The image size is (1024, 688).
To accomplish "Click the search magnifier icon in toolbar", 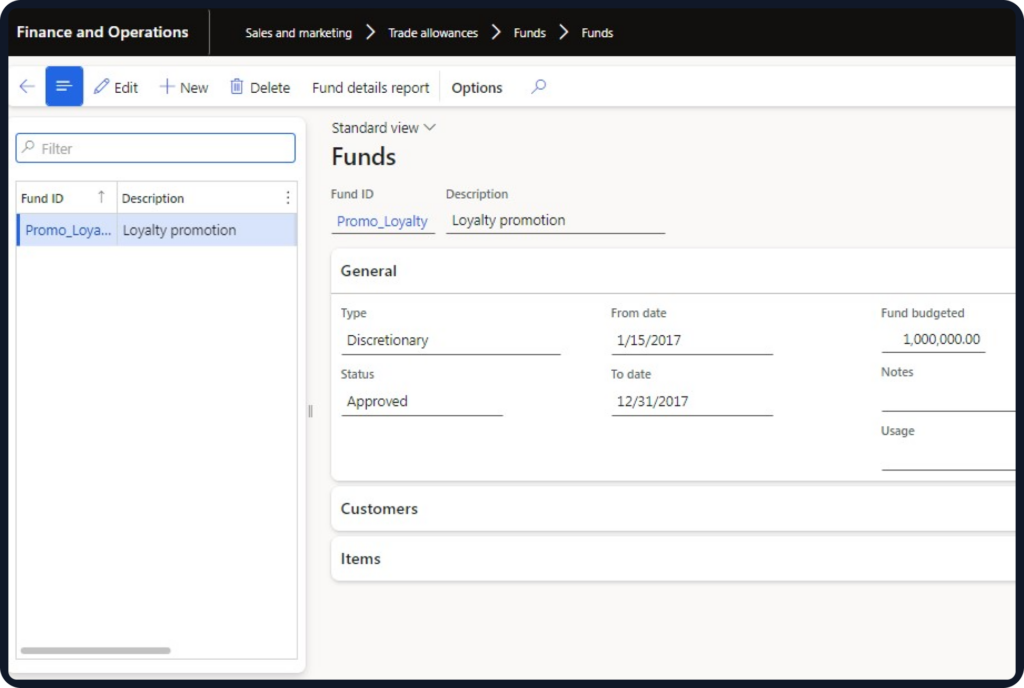I will pyautogui.click(x=539, y=86).
